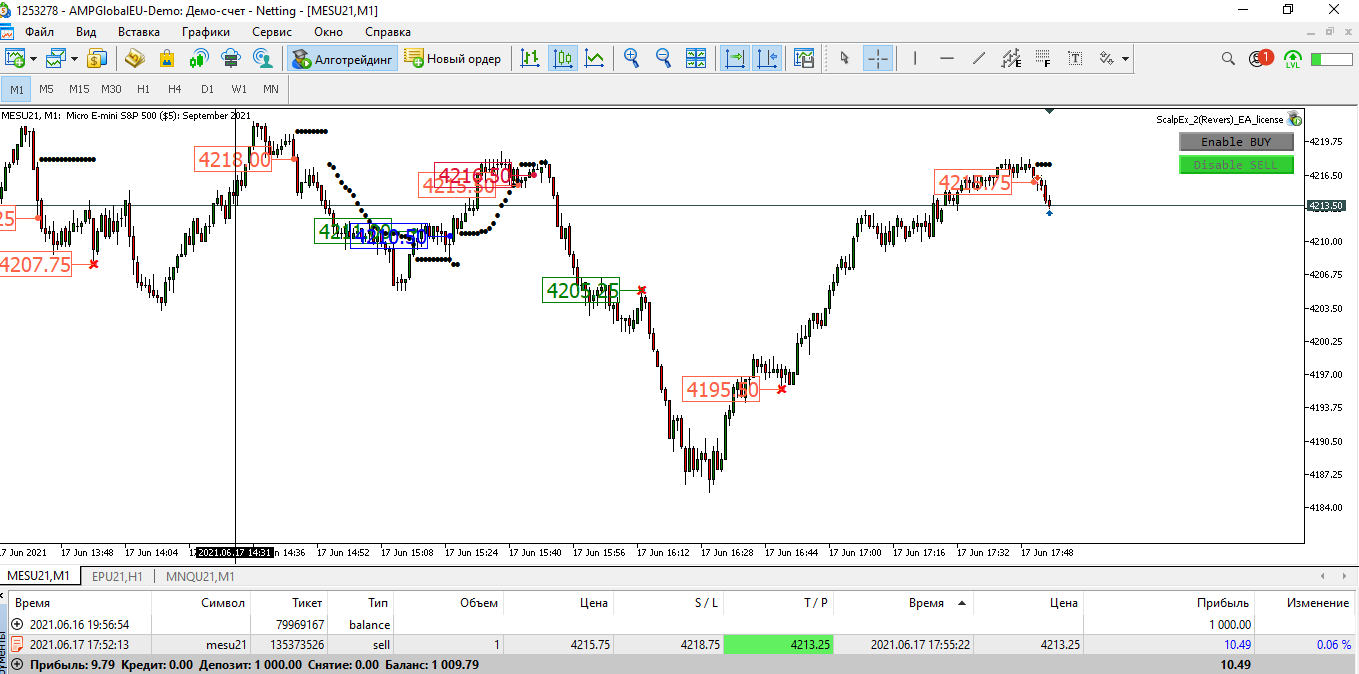This screenshot has width=1359, height=674.
Task: Click the Enable BUY button
Action: (1236, 142)
